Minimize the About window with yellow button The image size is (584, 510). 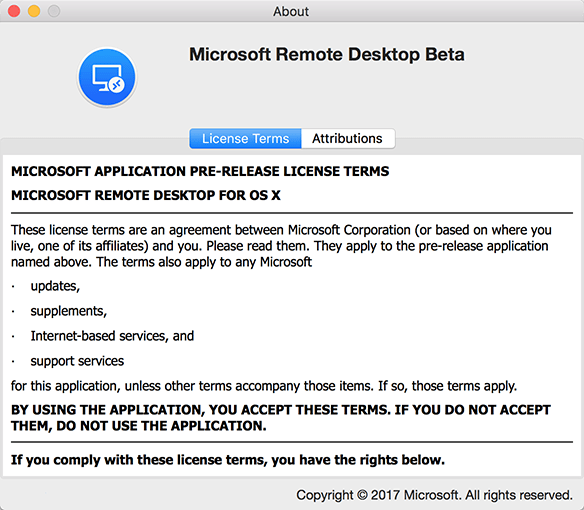coord(34,11)
